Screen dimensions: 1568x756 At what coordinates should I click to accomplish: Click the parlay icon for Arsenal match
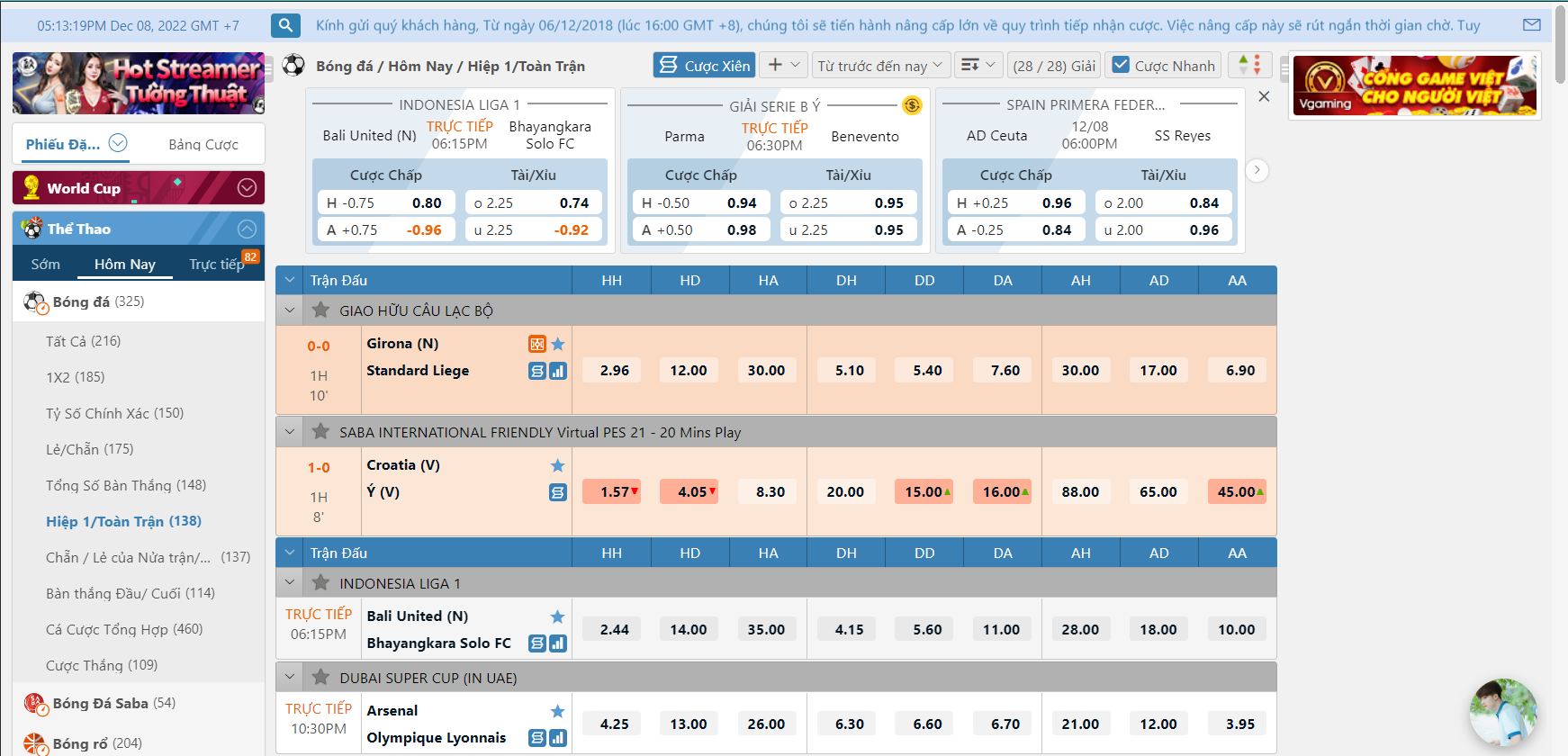click(536, 738)
